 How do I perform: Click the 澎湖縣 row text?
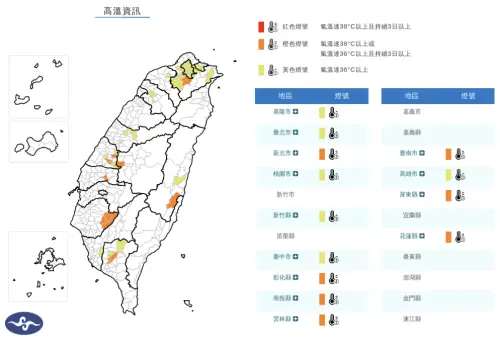(412, 277)
